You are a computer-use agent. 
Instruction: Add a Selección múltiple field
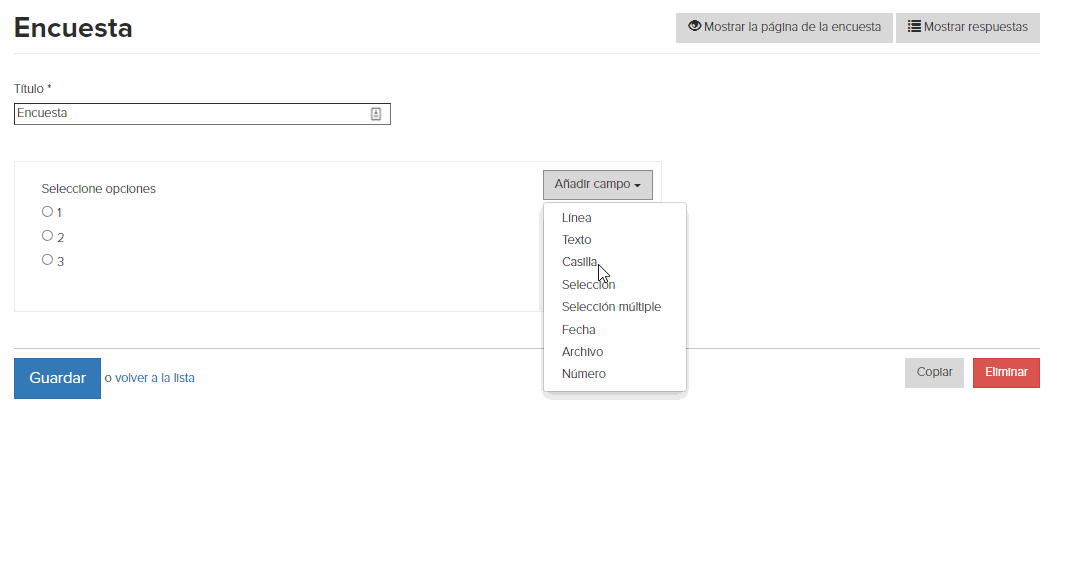[612, 307]
